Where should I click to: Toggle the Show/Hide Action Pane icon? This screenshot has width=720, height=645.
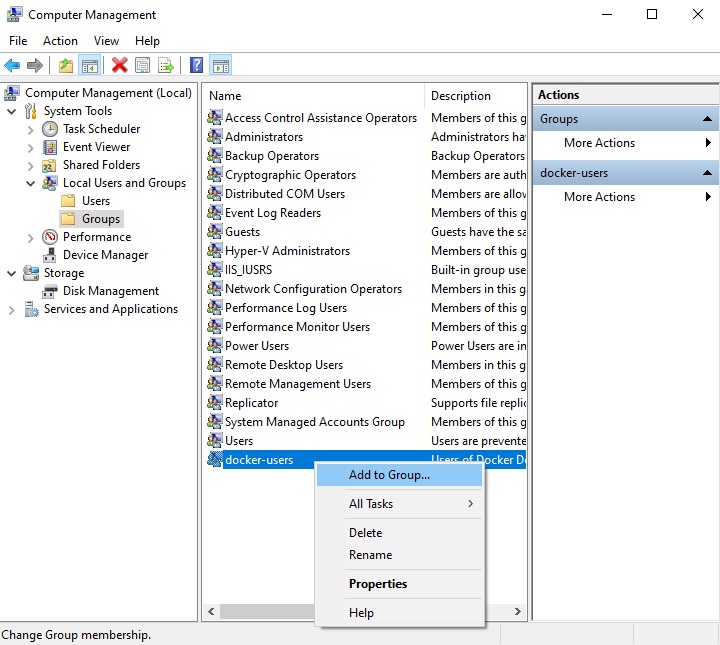click(221, 66)
